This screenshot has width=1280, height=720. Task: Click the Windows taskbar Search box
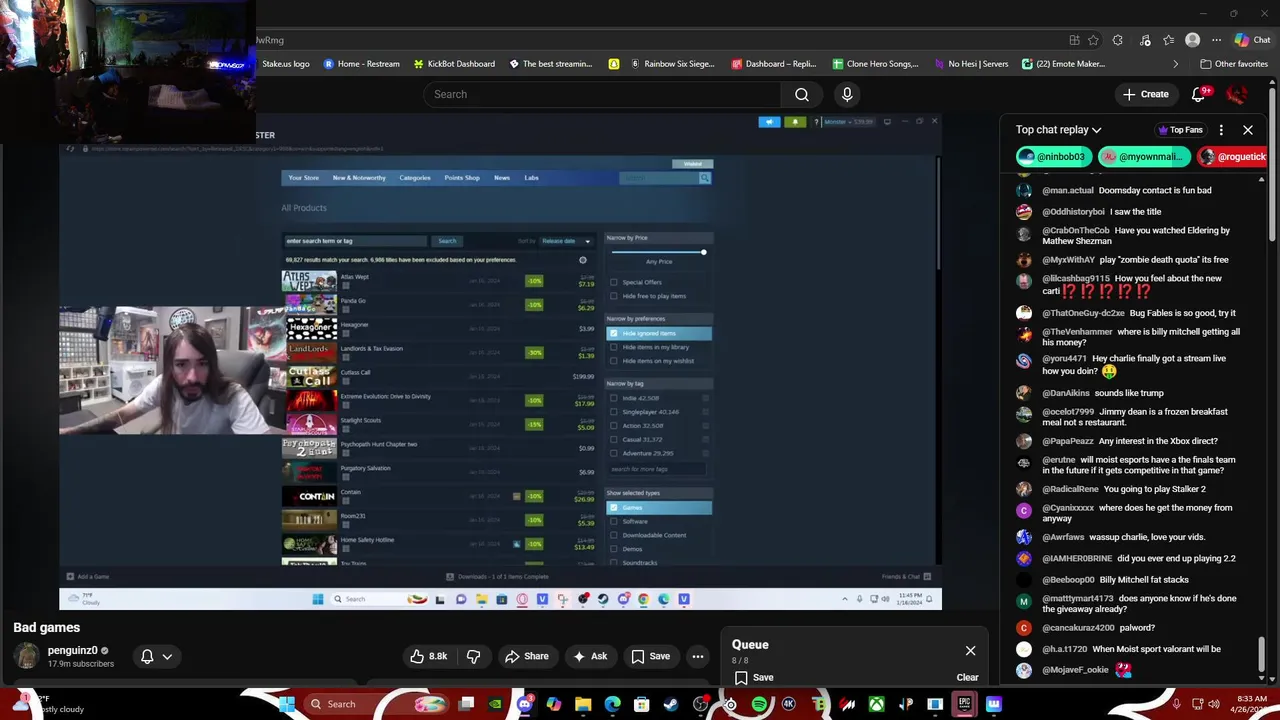(376, 704)
